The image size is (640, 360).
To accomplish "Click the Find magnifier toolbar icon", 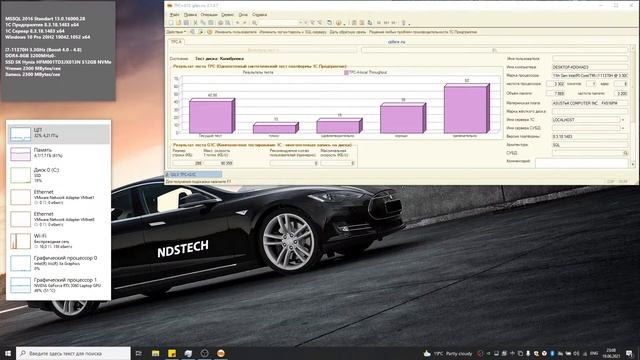I will pyautogui.click(x=255, y=23).
